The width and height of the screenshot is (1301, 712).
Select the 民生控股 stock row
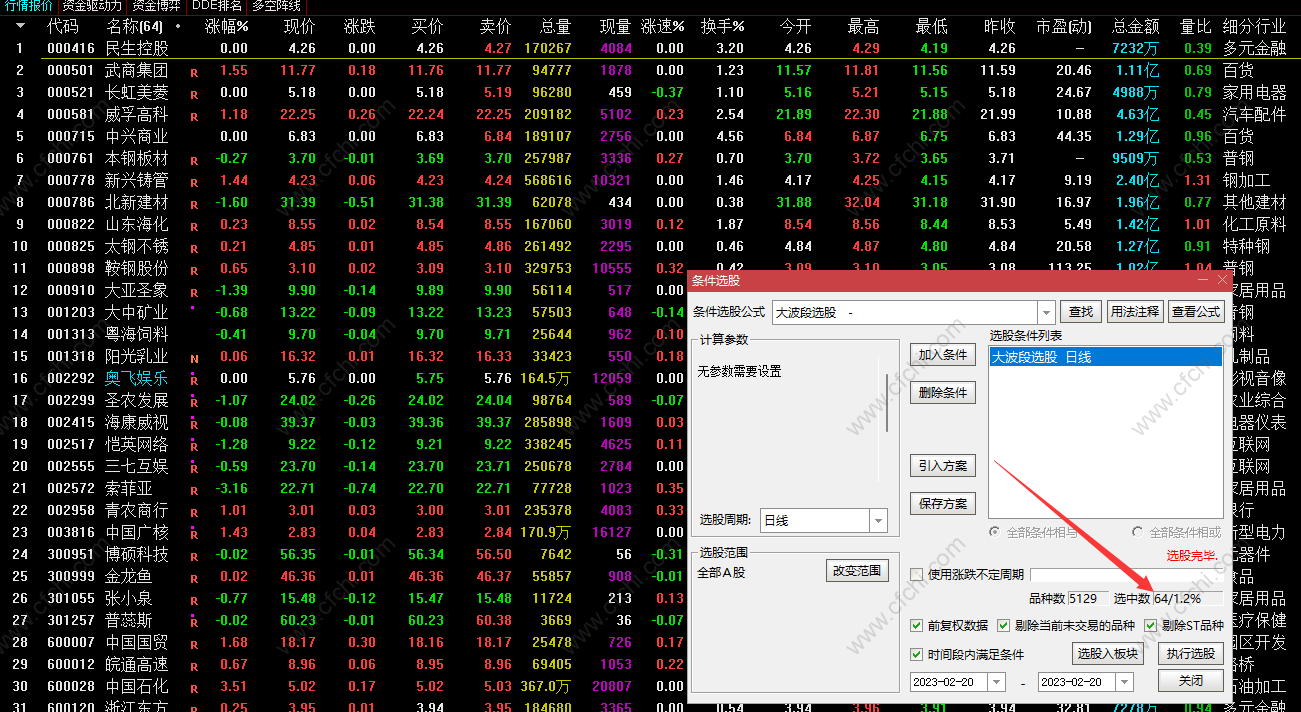(650, 48)
